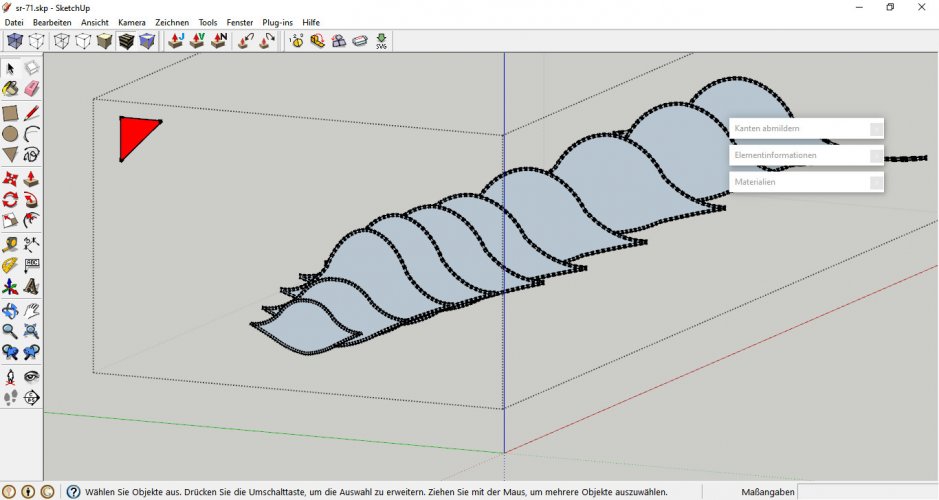This screenshot has height=500, width=939.
Task: Click the status bar help question icon
Action: (x=73, y=492)
